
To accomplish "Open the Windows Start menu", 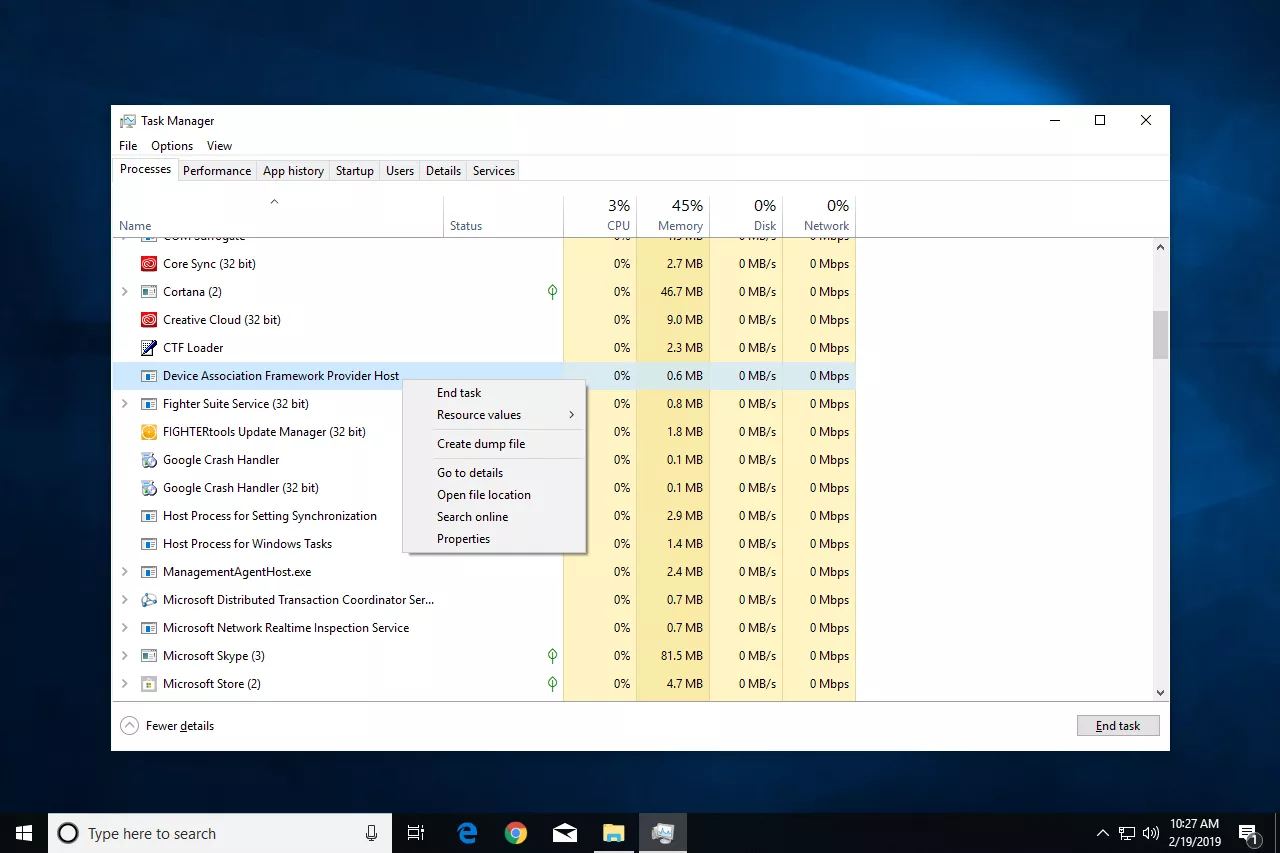I will pos(24,833).
